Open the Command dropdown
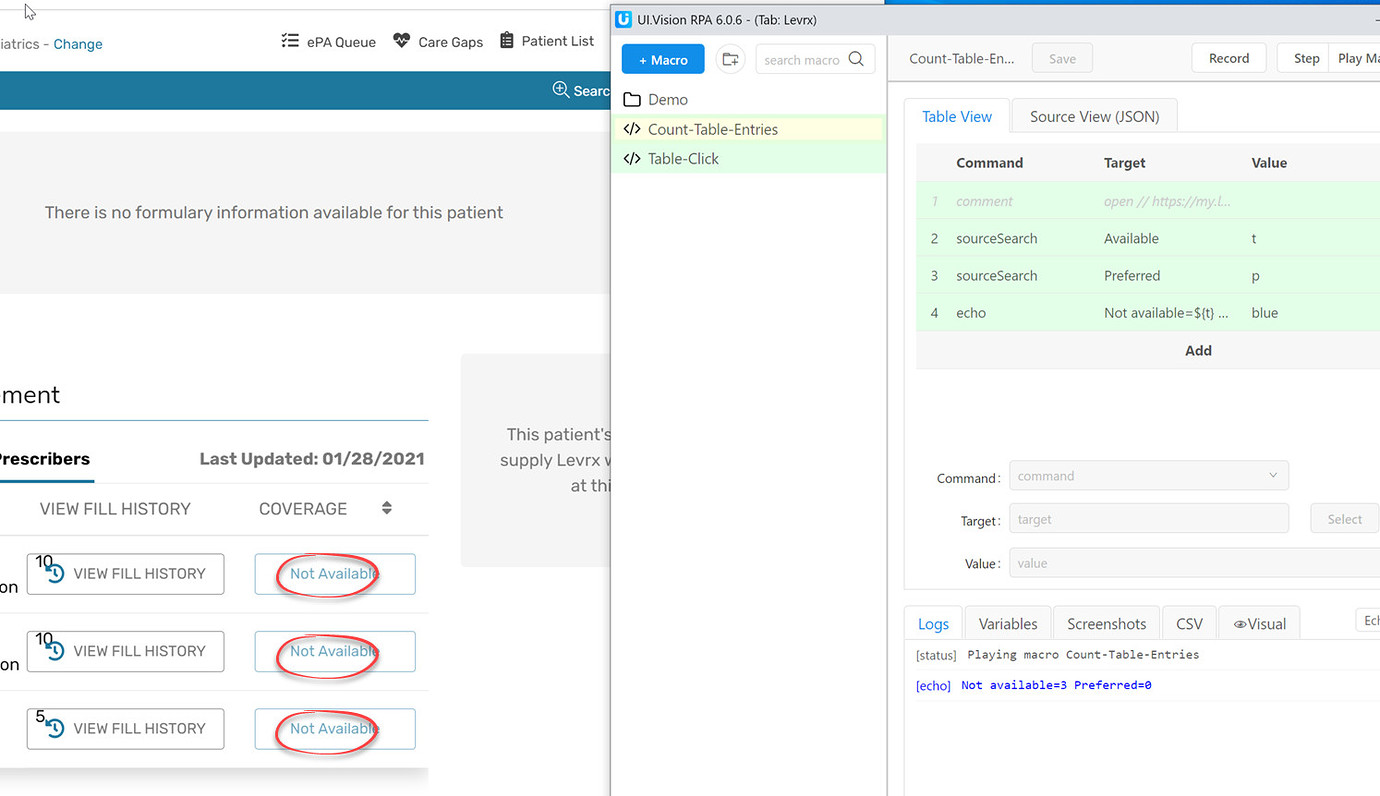 [x=1273, y=475]
